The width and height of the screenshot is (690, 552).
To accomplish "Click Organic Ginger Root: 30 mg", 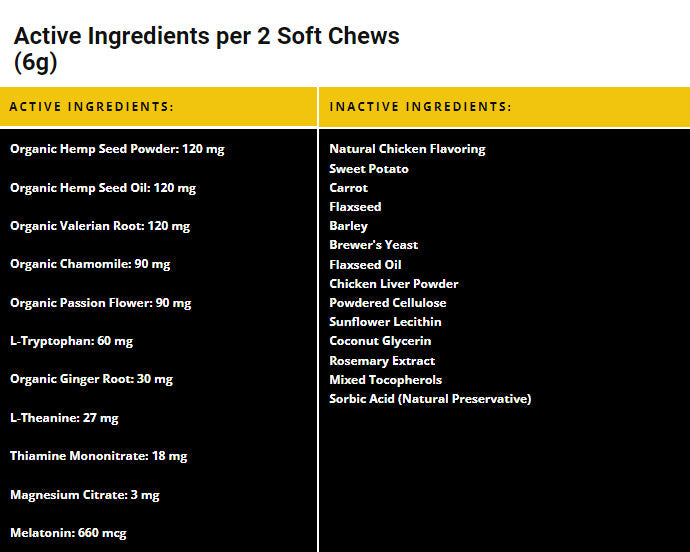I will tap(91, 379).
